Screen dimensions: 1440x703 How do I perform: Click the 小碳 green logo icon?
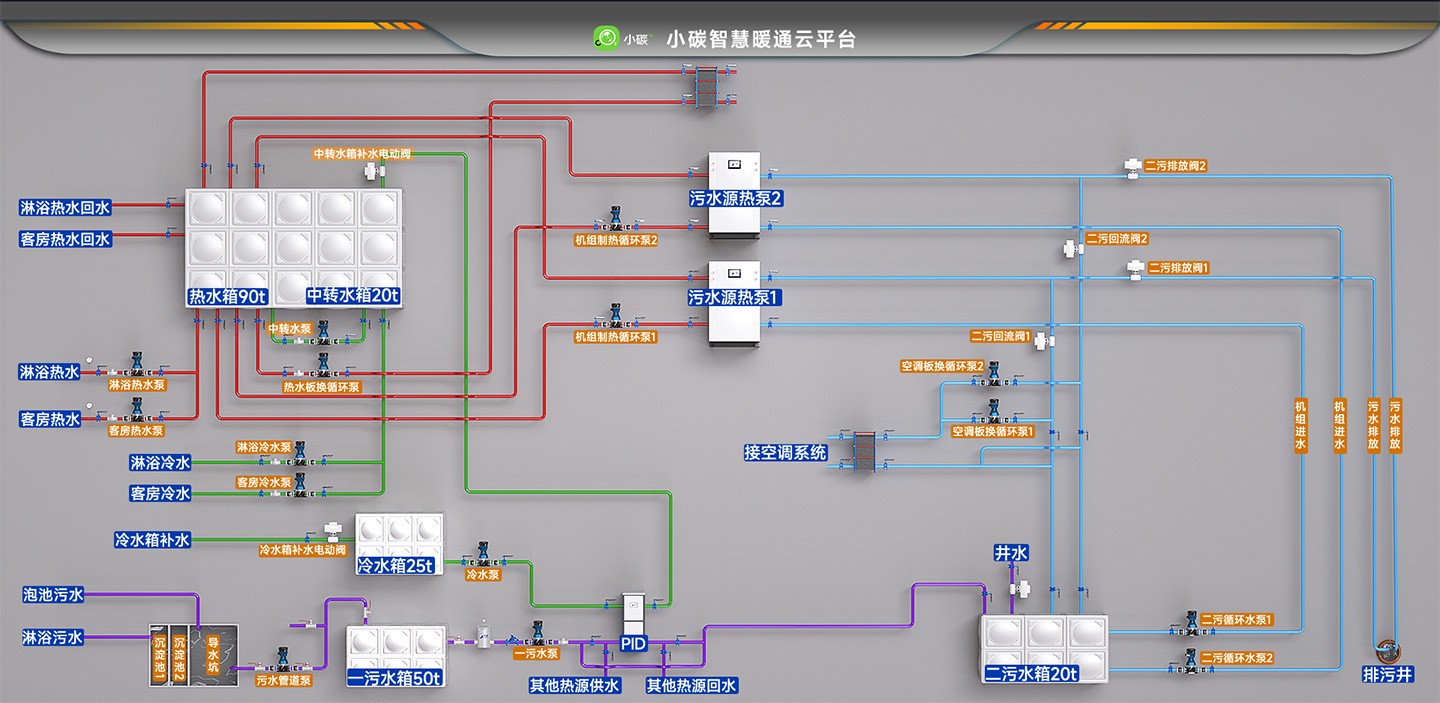[605, 39]
